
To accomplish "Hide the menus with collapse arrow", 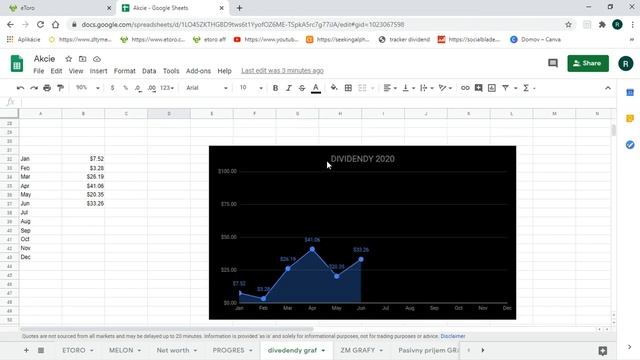I will (608, 88).
